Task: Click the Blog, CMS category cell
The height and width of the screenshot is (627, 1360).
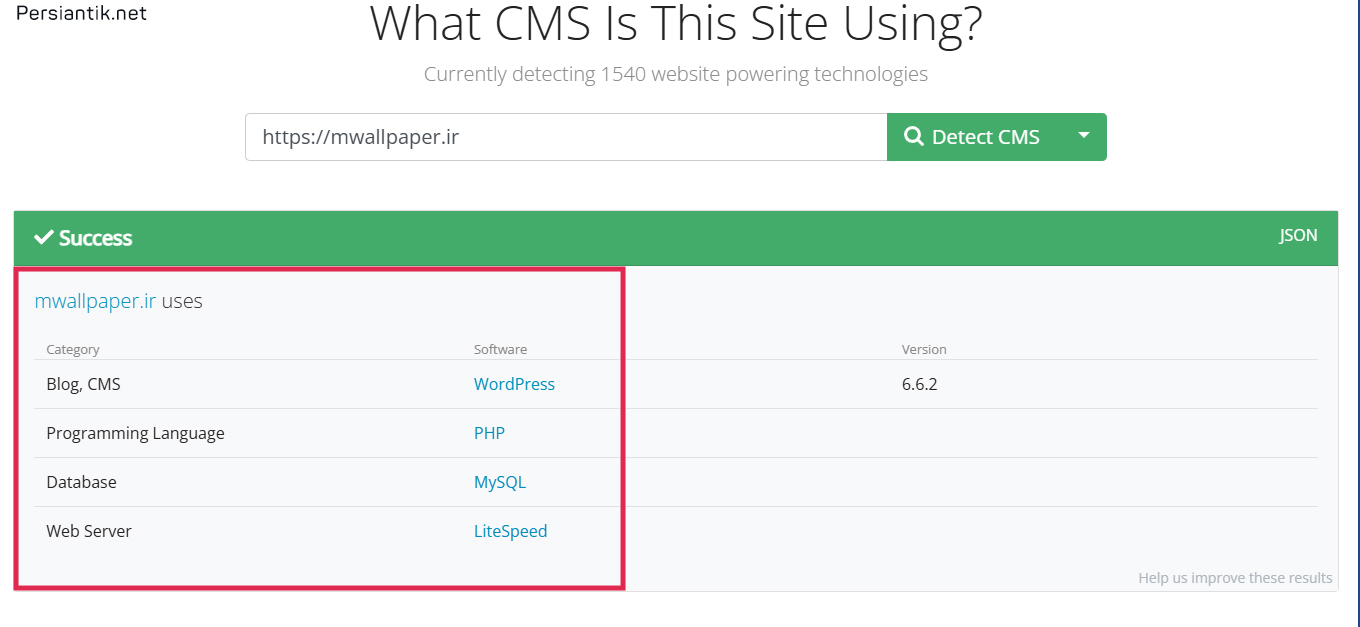Action: pos(83,384)
